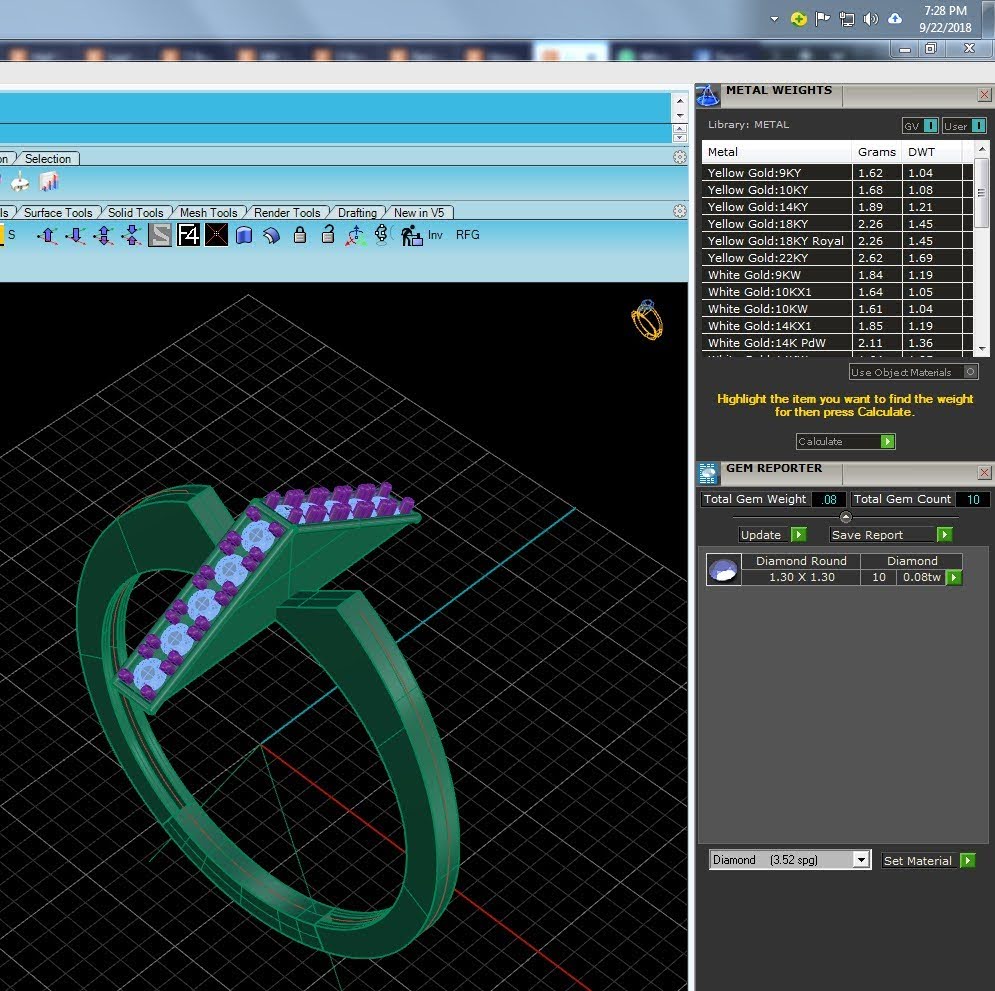The image size is (995, 991).
Task: Toggle the User library switch
Action: point(965,126)
